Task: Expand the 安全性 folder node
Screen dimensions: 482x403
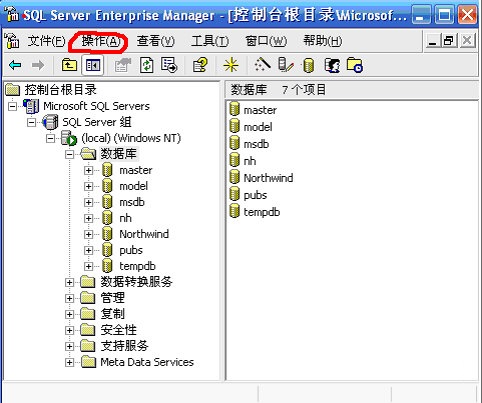Action: point(69,330)
